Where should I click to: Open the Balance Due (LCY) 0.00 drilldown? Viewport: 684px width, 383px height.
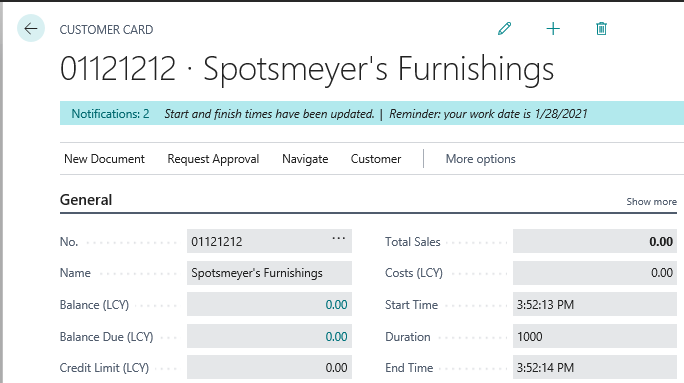coord(336,336)
